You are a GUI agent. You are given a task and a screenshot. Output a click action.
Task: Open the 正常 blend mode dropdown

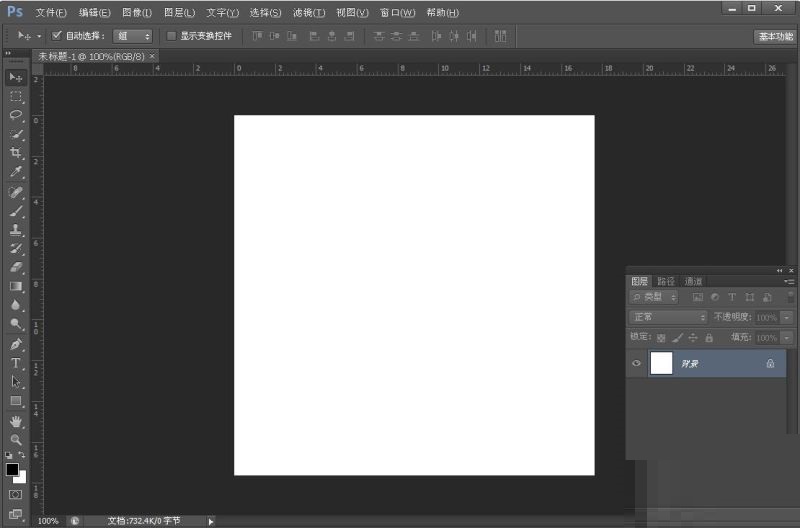tap(669, 317)
